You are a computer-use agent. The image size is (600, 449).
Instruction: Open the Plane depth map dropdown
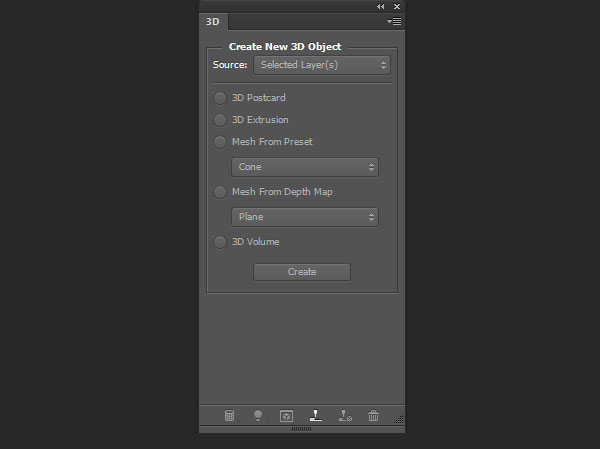(304, 217)
